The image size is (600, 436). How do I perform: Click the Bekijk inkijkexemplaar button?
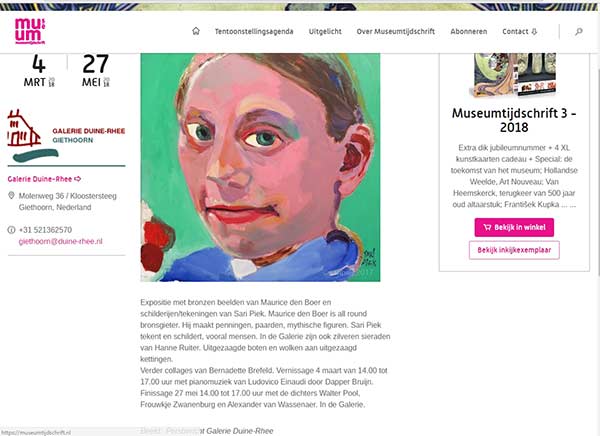514,250
